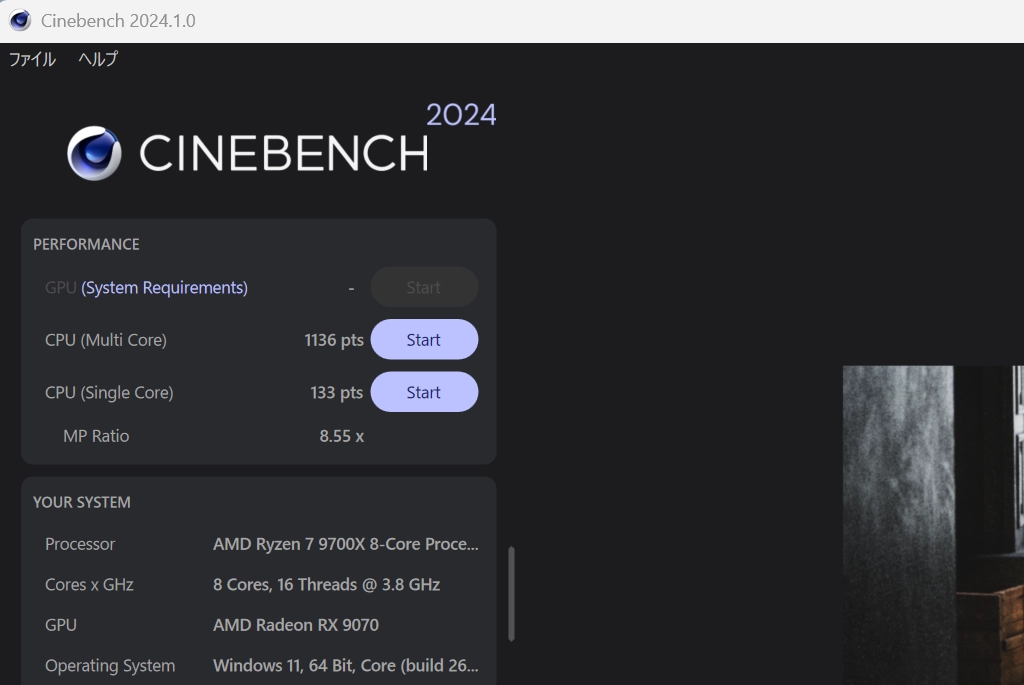This screenshot has width=1024, height=685.
Task: Click the processor name AMD Ryzen 7 9700X
Action: click(345, 544)
